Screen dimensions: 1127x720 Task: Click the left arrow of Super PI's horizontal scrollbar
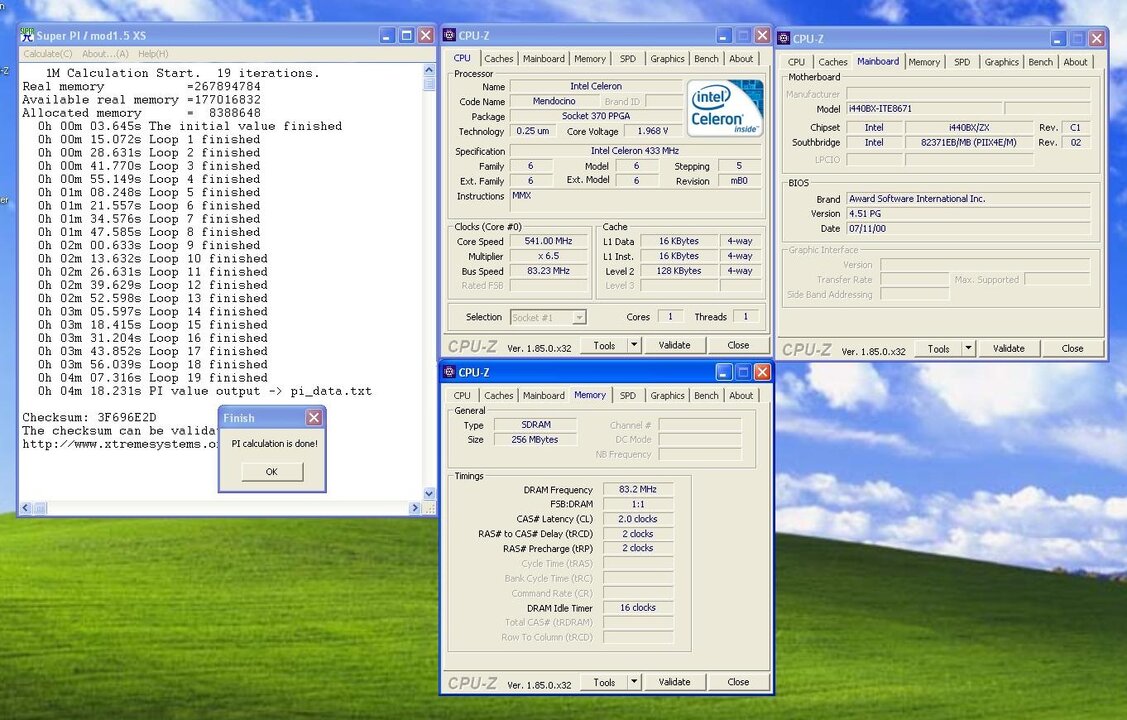pyautogui.click(x=26, y=508)
